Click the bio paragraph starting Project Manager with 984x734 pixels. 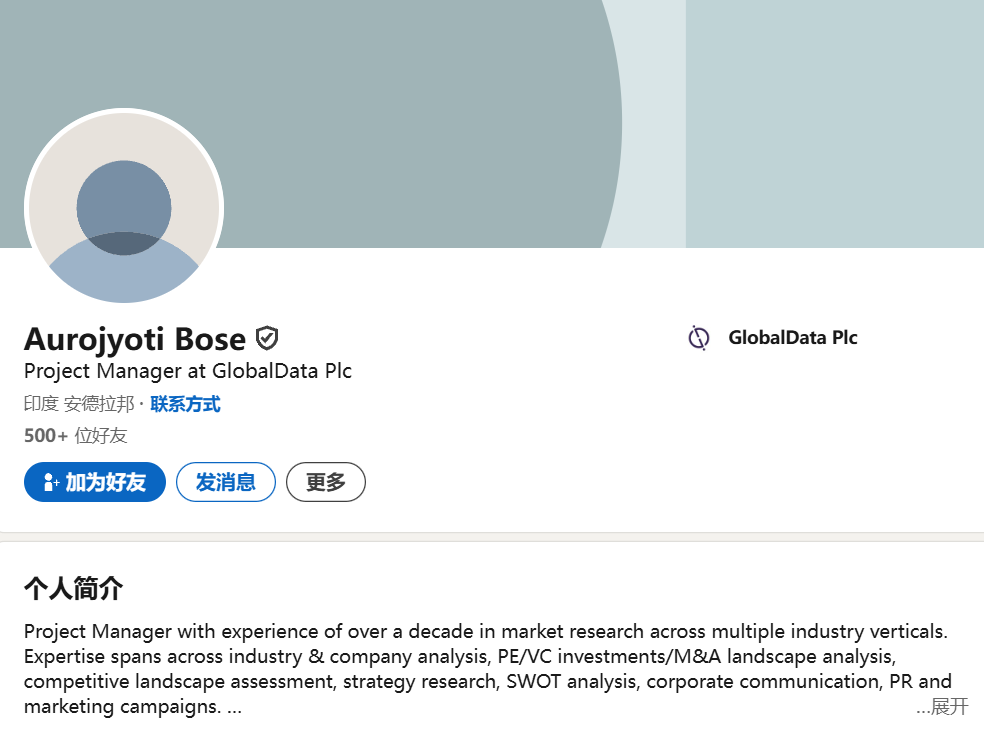(x=488, y=668)
